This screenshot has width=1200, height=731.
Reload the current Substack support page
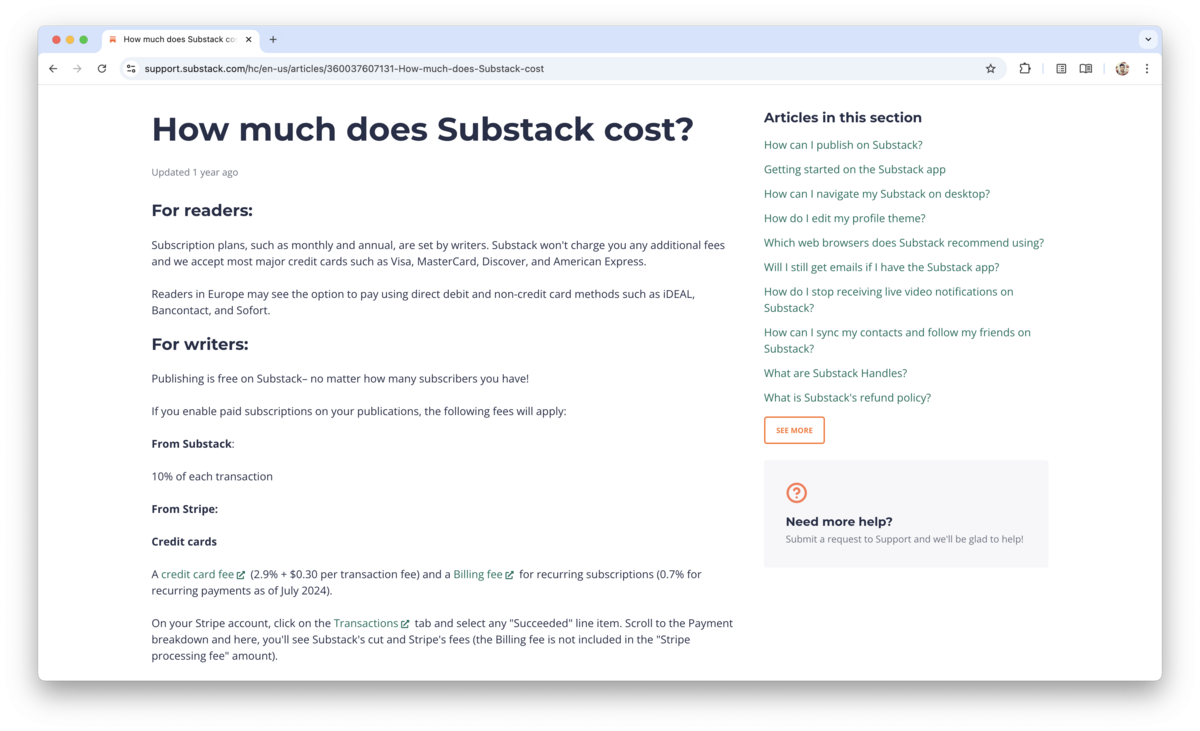102,68
